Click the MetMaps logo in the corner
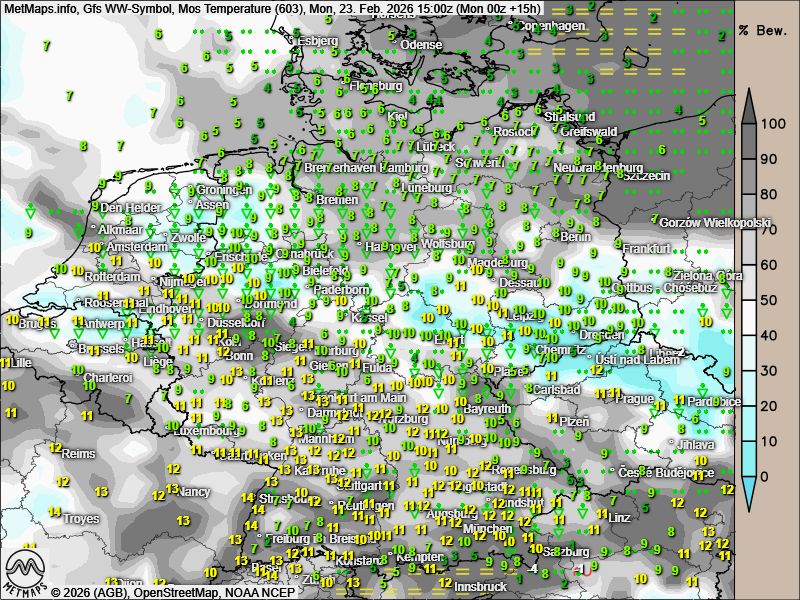 [26, 572]
